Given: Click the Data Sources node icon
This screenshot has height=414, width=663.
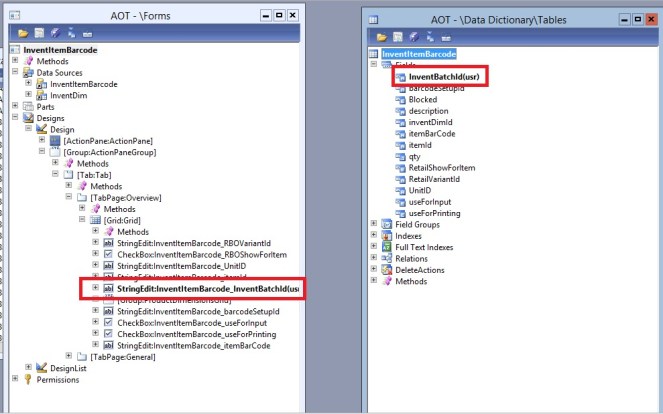Looking at the screenshot, I should click(x=28, y=73).
